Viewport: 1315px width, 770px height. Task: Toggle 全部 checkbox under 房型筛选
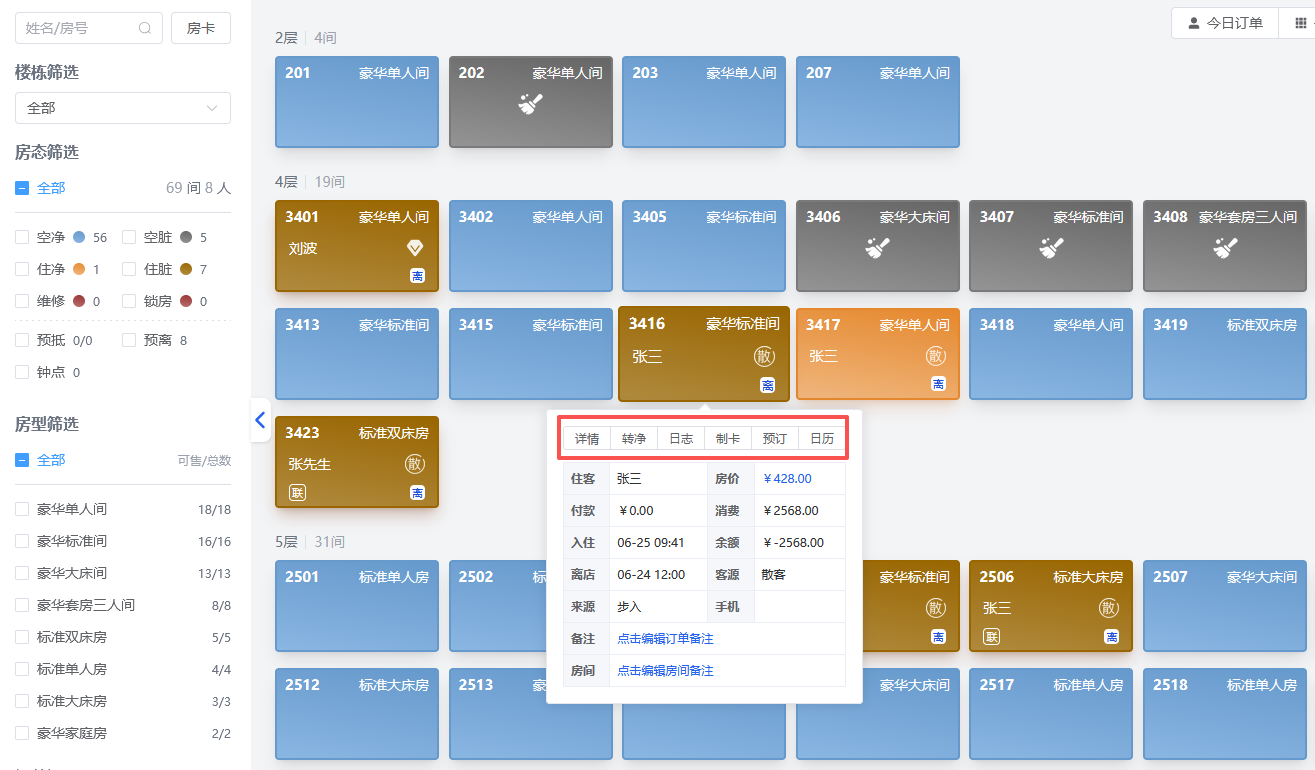tap(22, 460)
